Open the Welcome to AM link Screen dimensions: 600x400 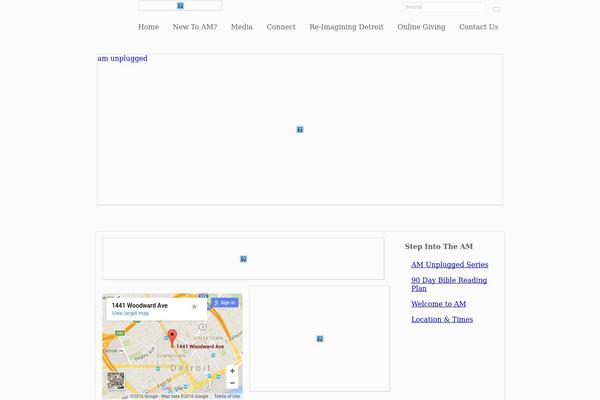coord(439,304)
